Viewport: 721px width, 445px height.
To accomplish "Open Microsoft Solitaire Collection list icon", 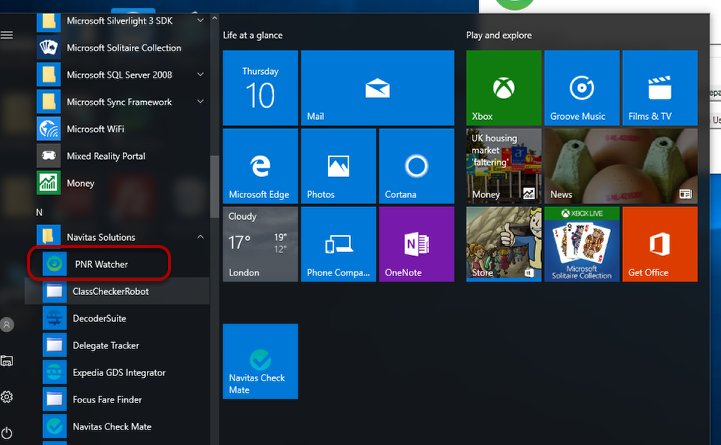I will pos(48,48).
